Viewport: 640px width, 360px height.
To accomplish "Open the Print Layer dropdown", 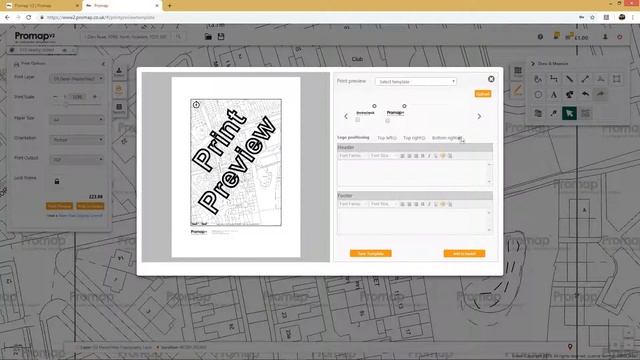I will click(x=77, y=78).
